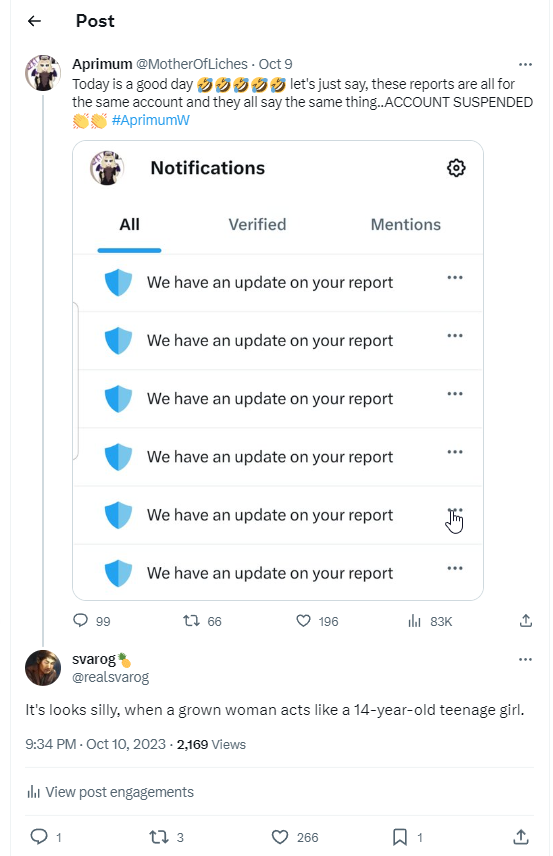Share Aprimum's post via share icon
This screenshot has height=856, width=553.
click(x=526, y=620)
